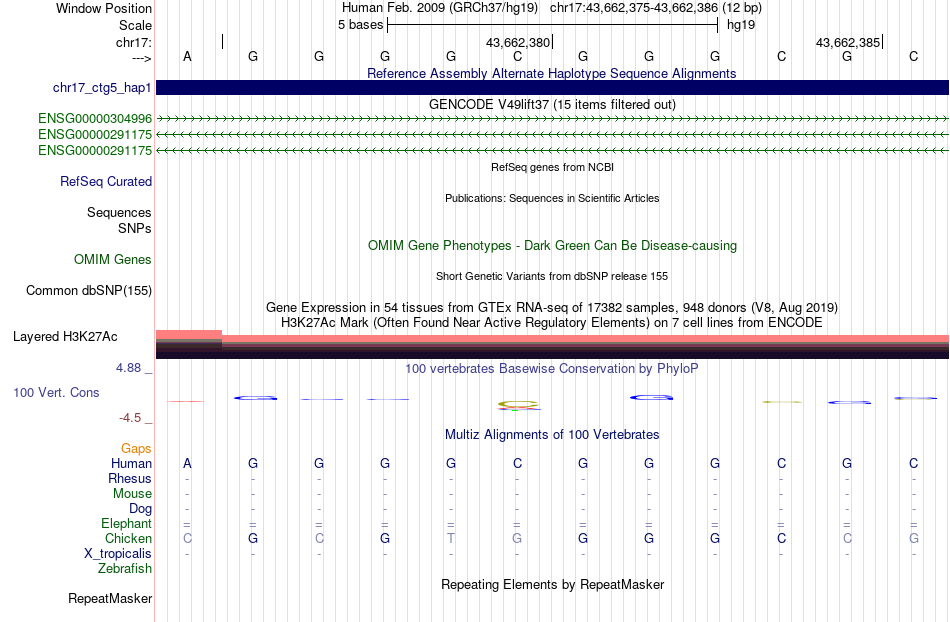Select the X_tropicalis species label
Viewport: 950px width, 622px height.
tap(118, 554)
